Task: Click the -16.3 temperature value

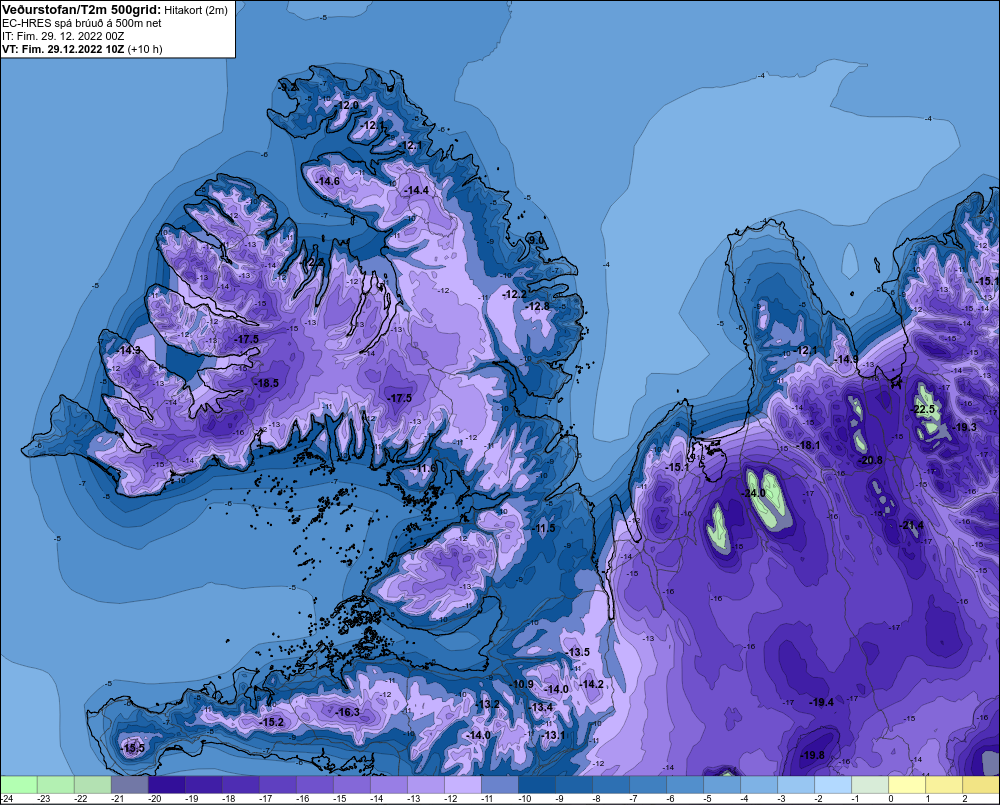Action: pos(348,712)
